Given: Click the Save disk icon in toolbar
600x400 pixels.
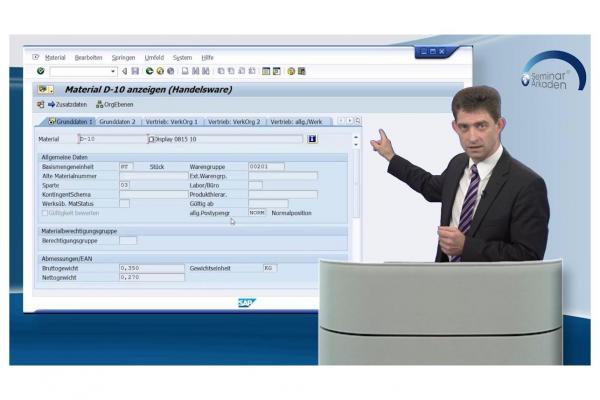Looking at the screenshot, I should [x=135, y=71].
